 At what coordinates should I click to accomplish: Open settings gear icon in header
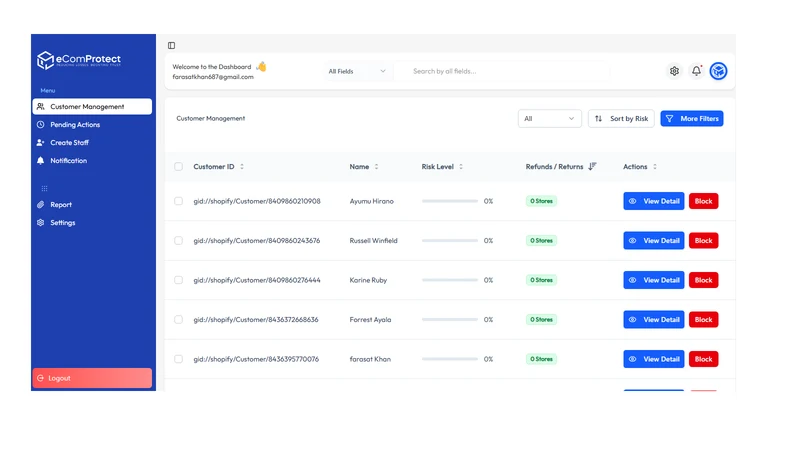pyautogui.click(x=674, y=71)
